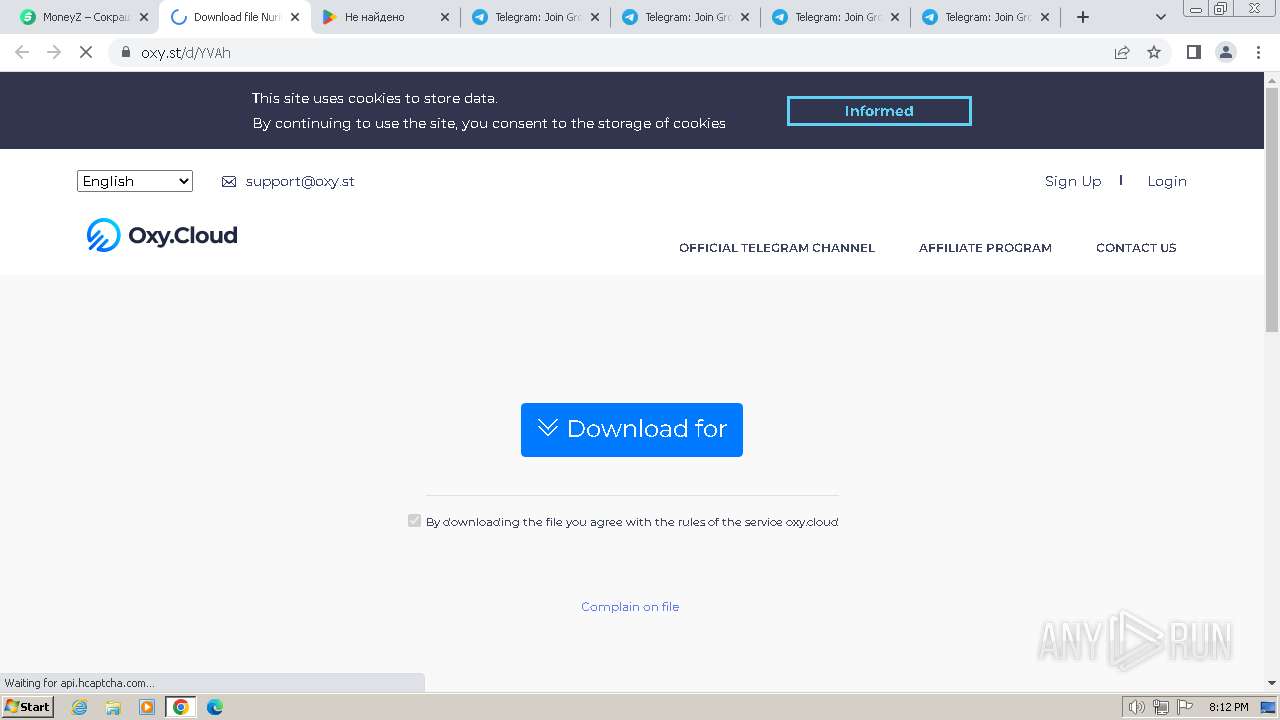Click the Complain on file link
1280x720 pixels.
coord(630,607)
